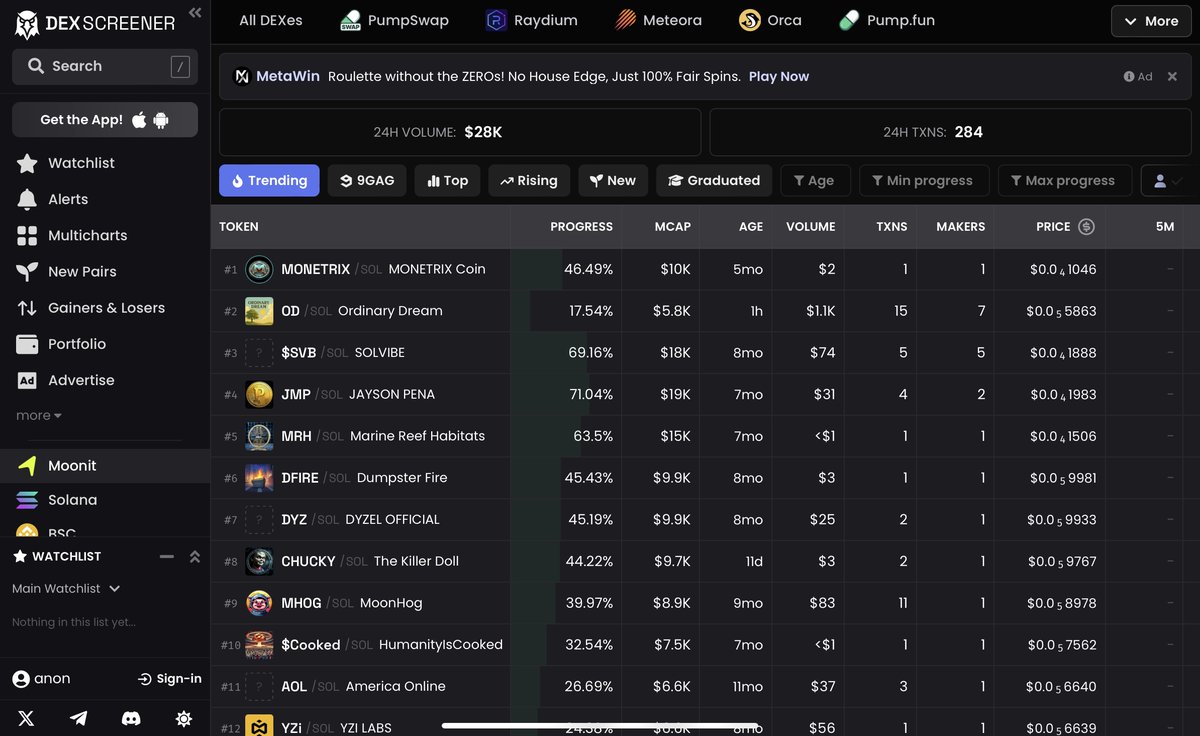Click the anon user avatar icon
The height and width of the screenshot is (736, 1200).
pyautogui.click(x=21, y=679)
